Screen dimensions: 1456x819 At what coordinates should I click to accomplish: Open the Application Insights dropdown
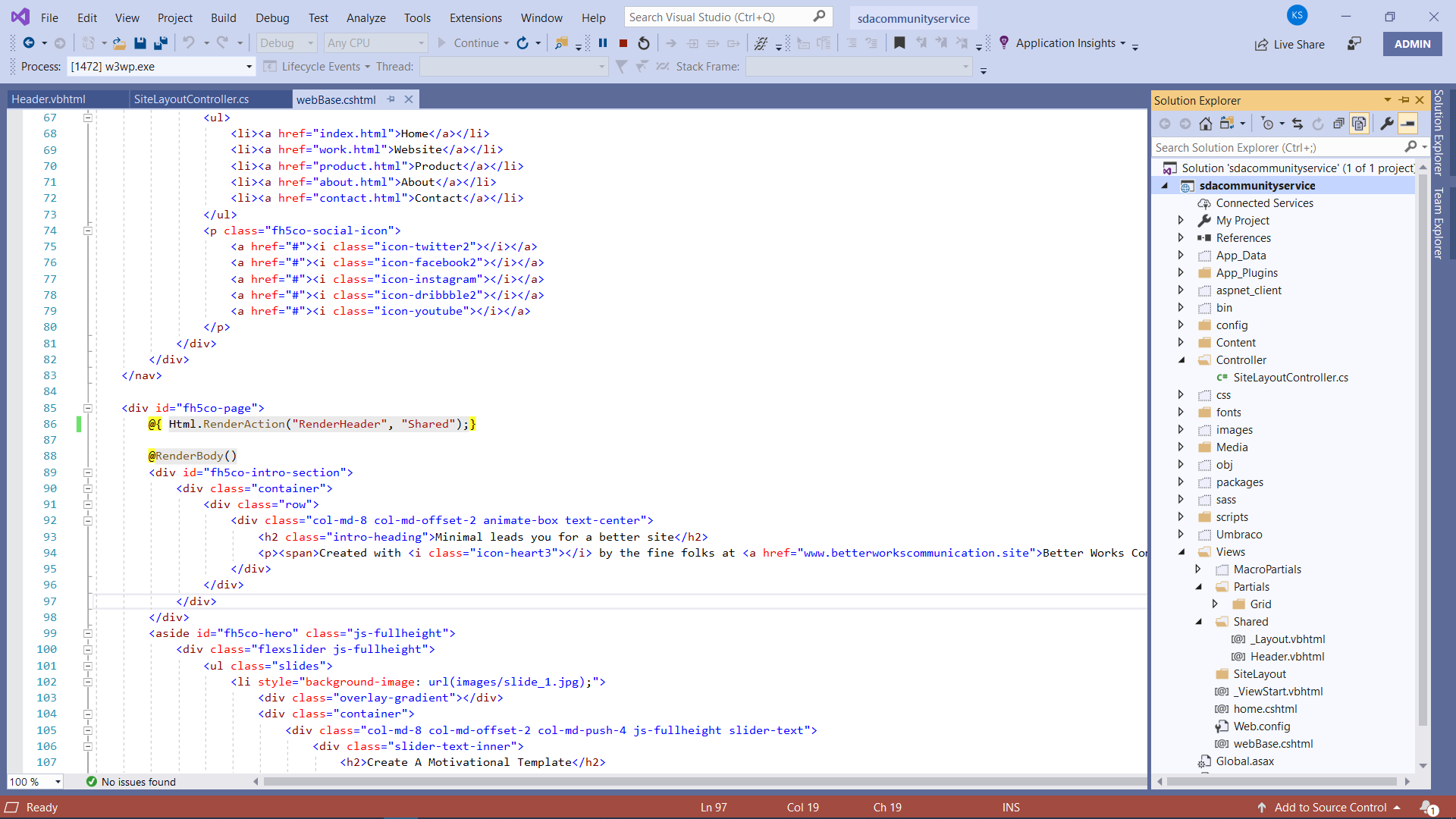[1123, 43]
